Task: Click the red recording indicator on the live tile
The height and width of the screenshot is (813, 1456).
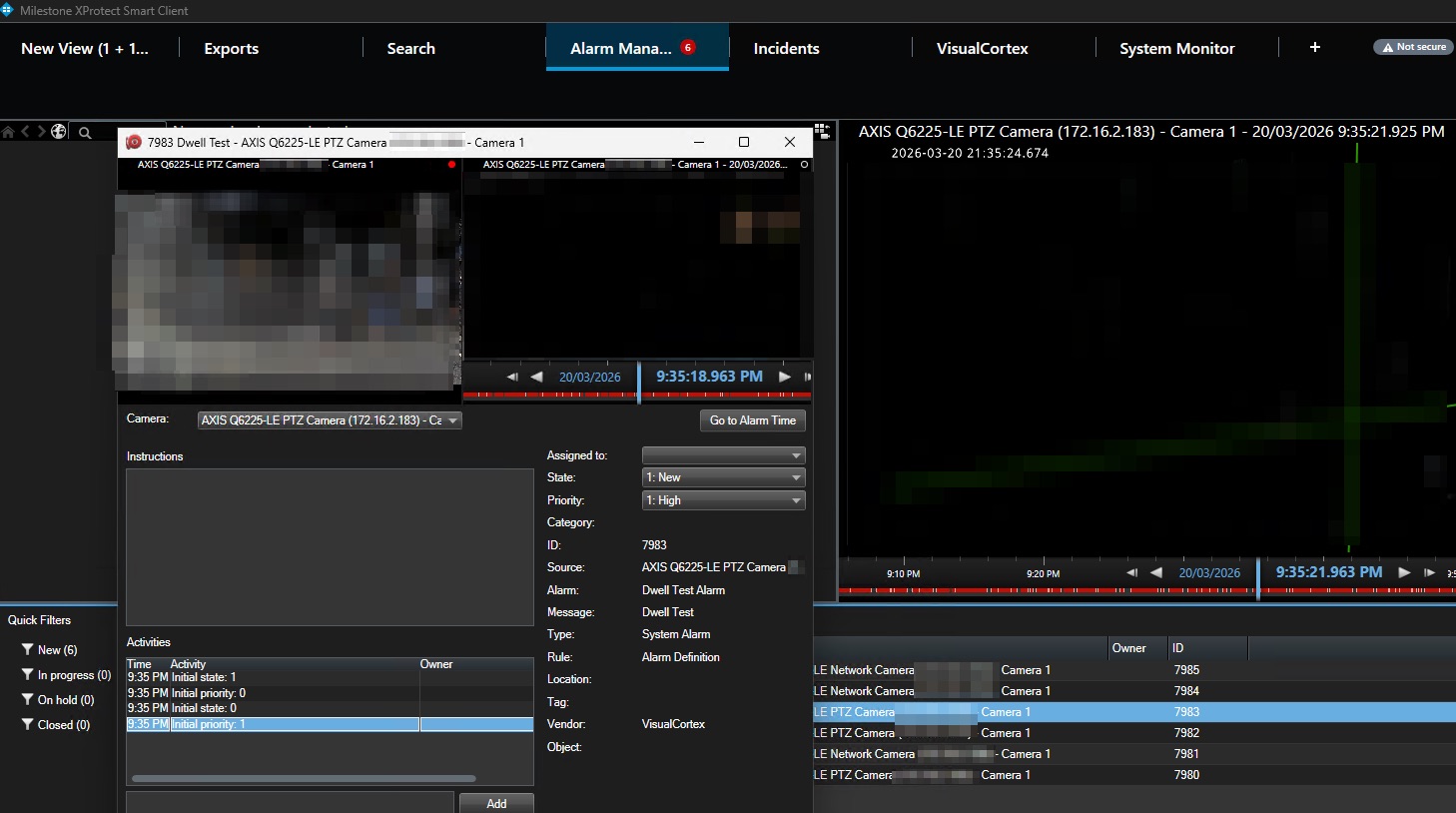Action: pyautogui.click(x=452, y=165)
